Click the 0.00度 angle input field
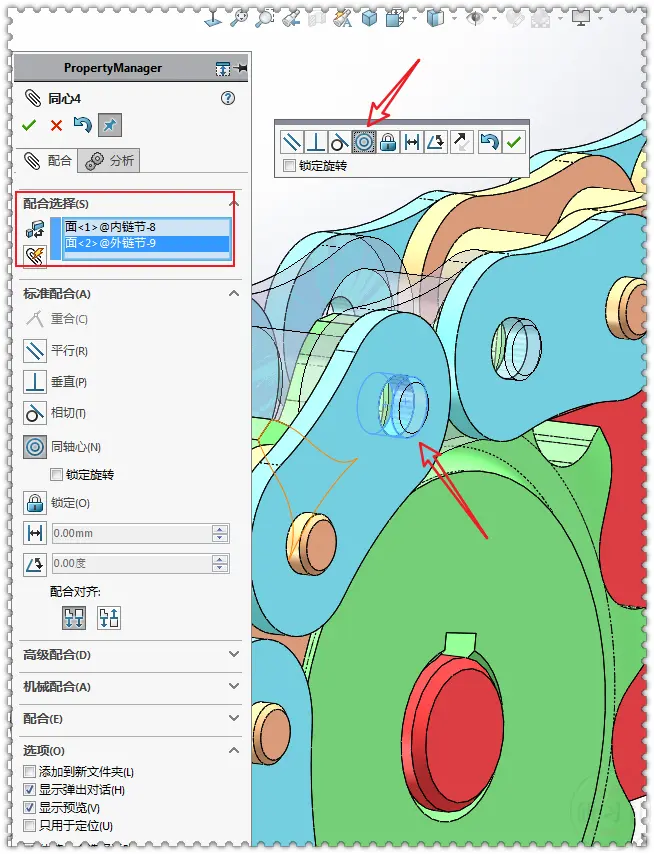 (131, 564)
